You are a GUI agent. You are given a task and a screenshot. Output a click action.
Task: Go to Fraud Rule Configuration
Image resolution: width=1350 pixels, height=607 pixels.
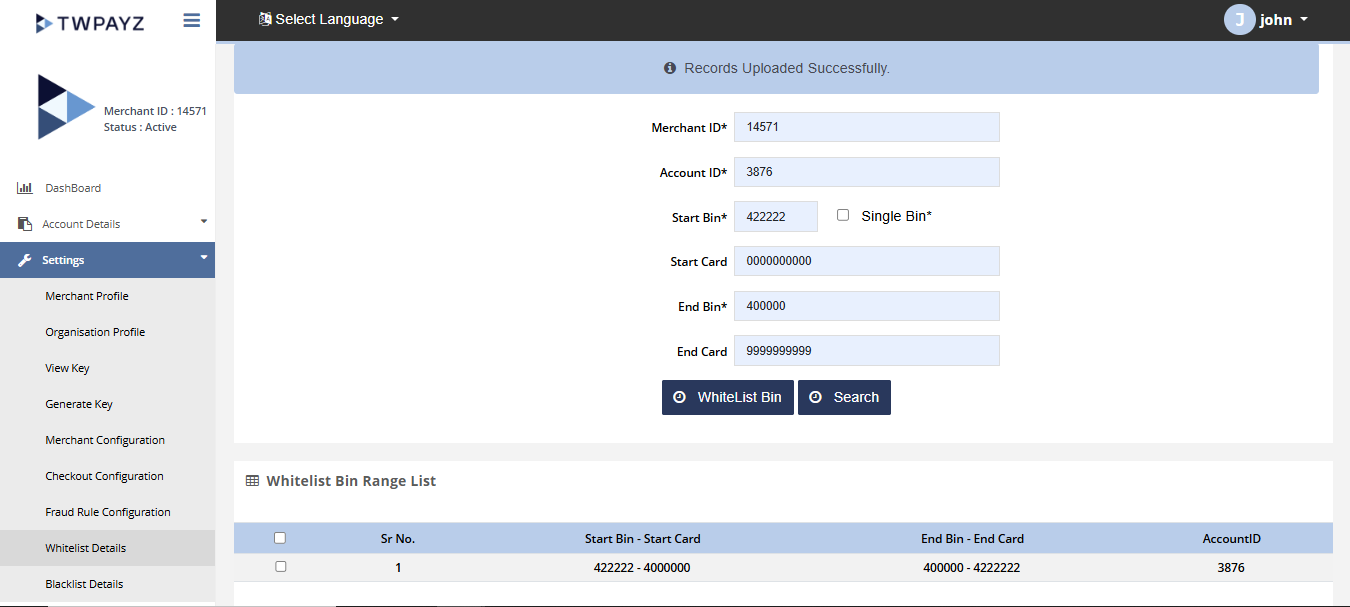(108, 512)
